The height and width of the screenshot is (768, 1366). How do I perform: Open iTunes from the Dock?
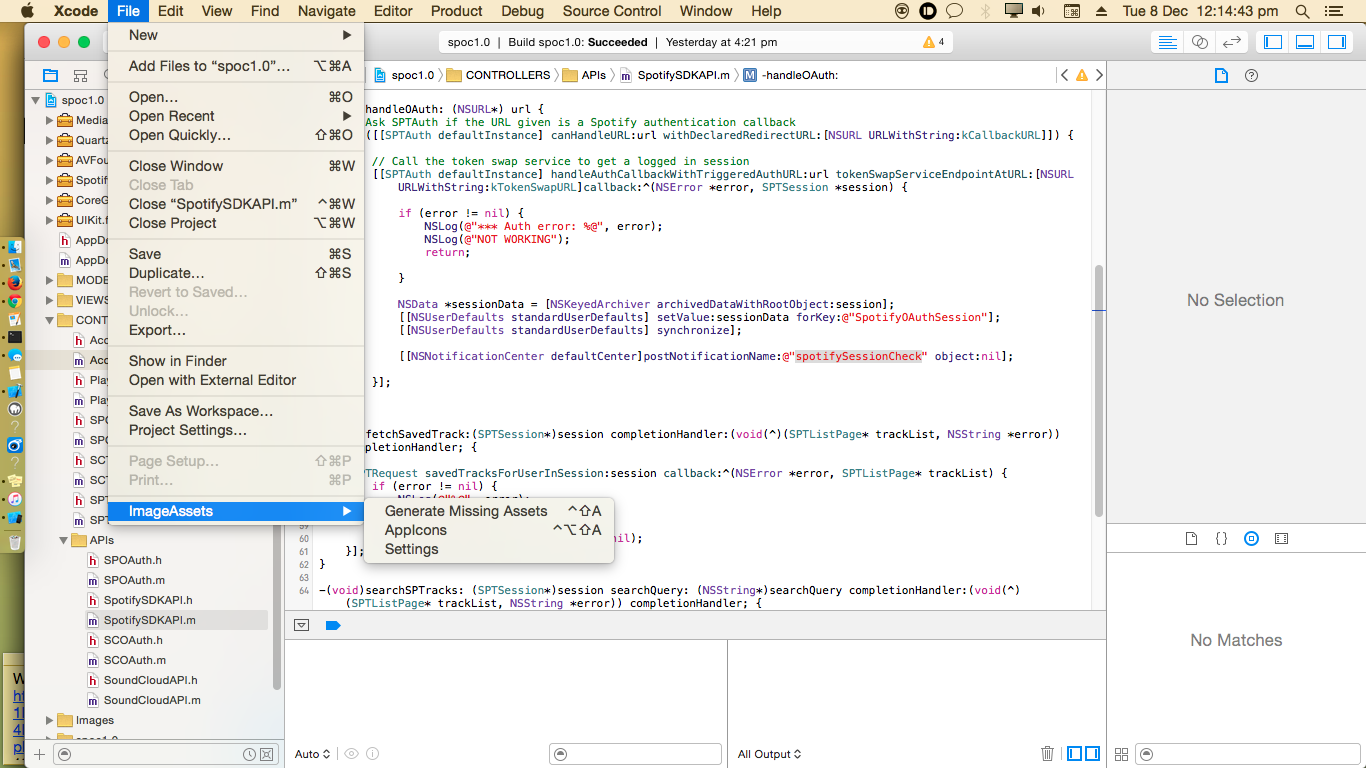pos(15,498)
